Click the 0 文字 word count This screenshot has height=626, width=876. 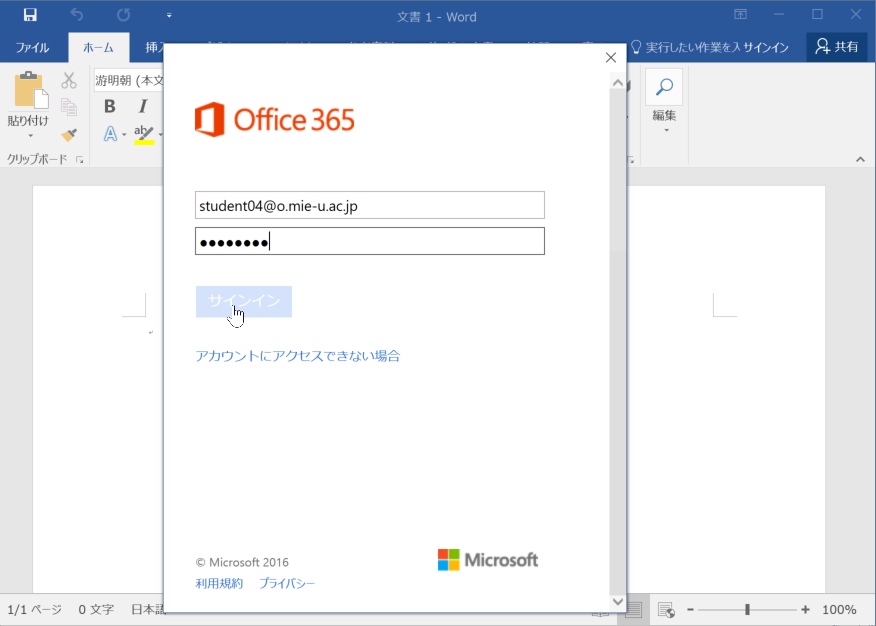[96, 609]
